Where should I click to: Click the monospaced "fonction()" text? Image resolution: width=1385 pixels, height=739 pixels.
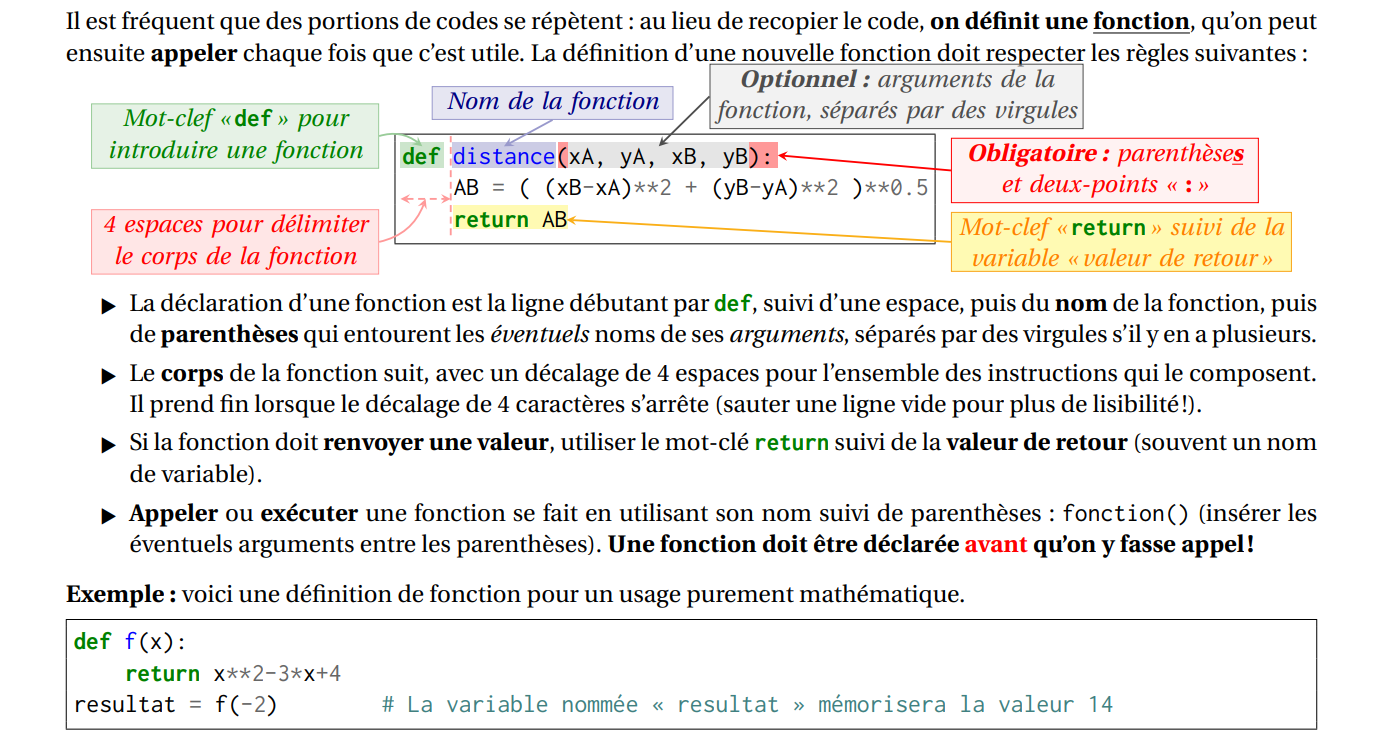coord(1125,514)
